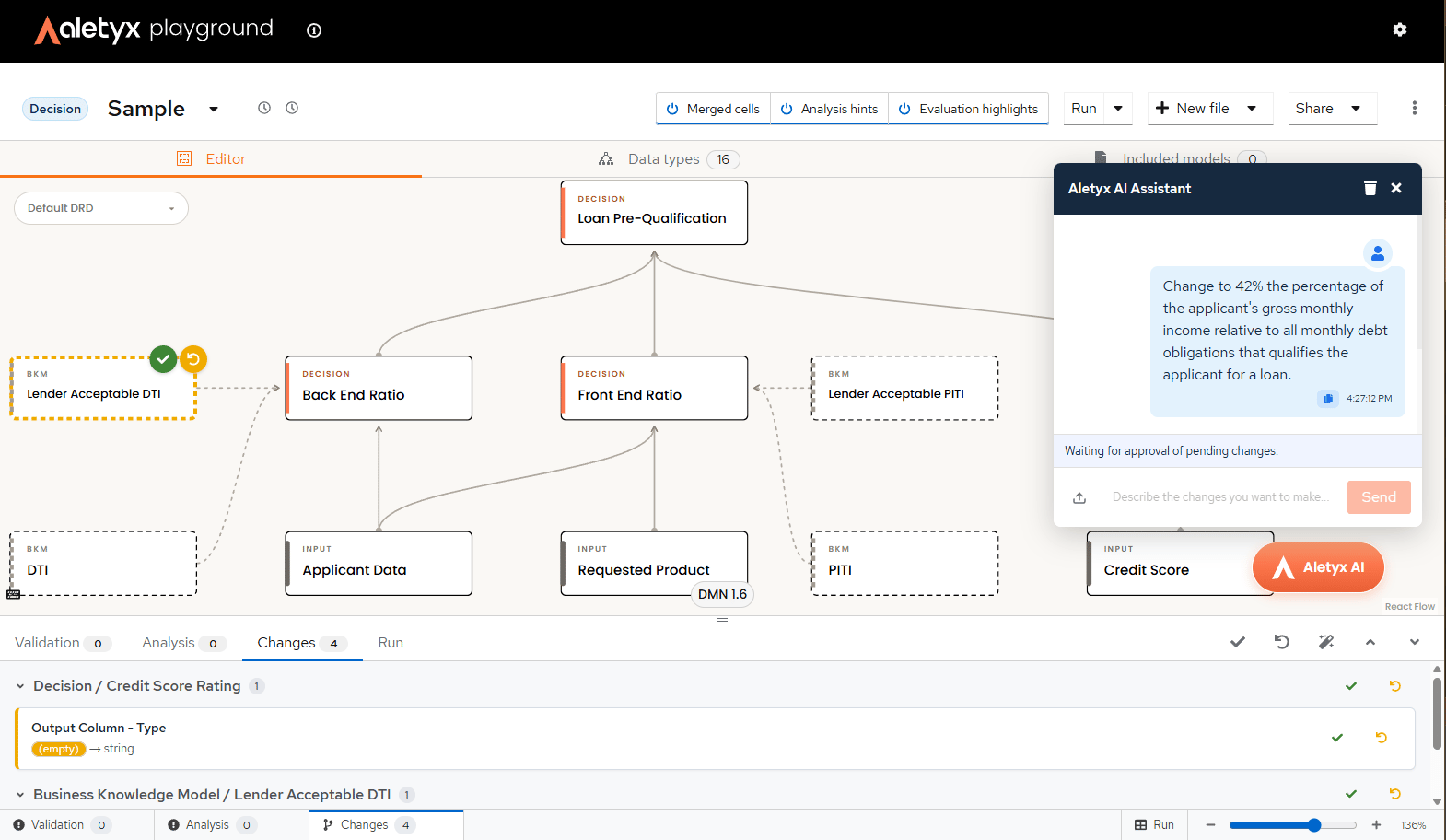Toggle Merged cells option
The image size is (1446, 840).
[x=713, y=109]
